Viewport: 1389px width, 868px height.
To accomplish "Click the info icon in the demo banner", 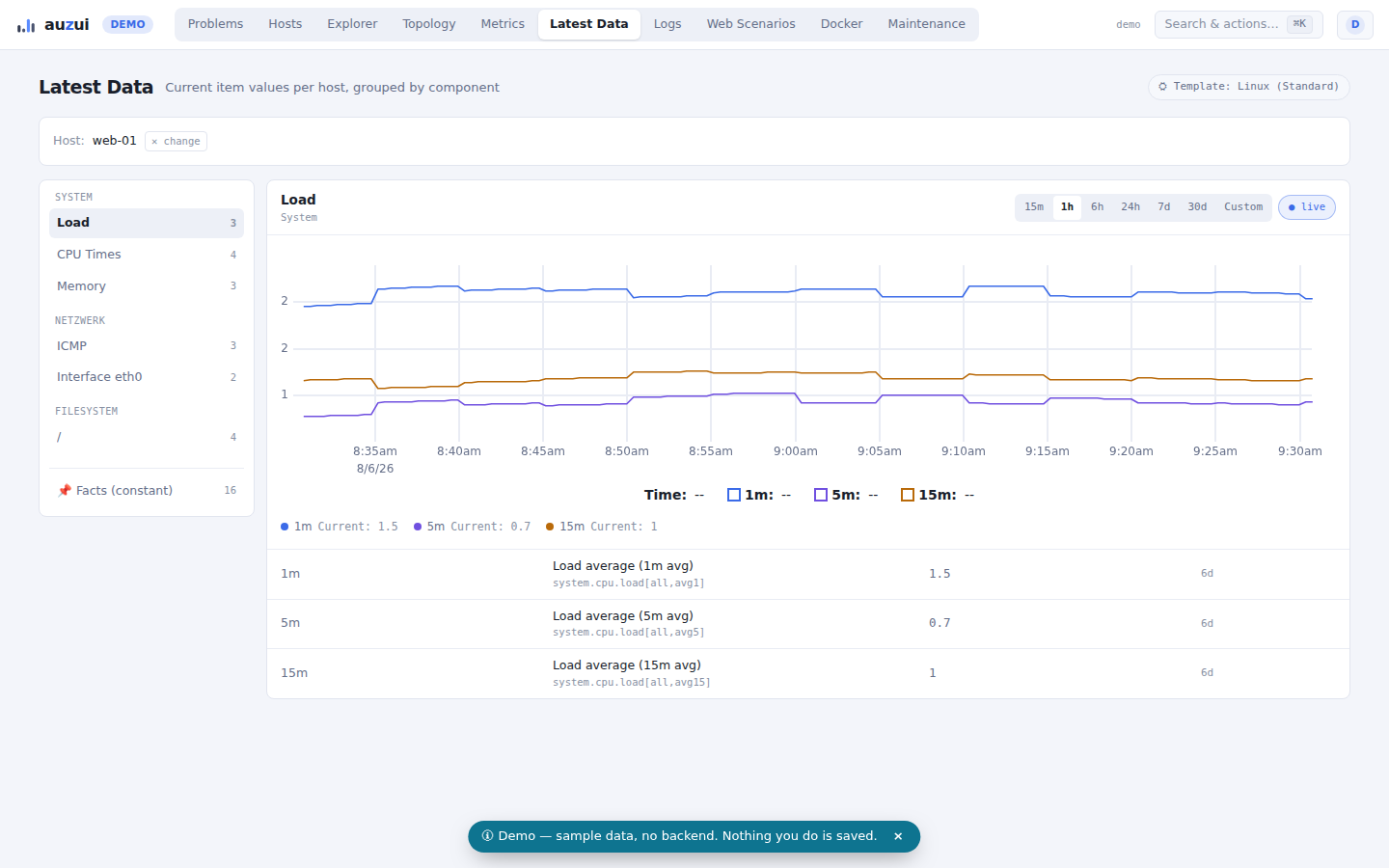I will coord(487,836).
